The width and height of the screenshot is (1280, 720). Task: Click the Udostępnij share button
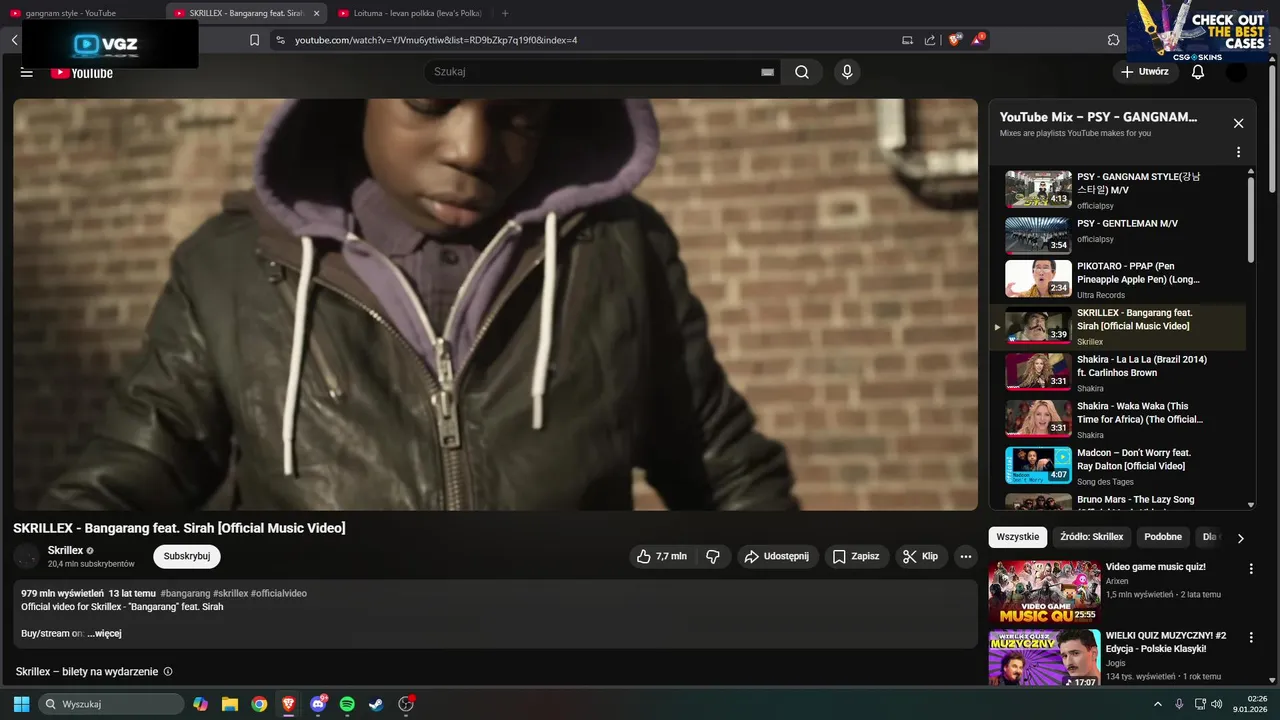click(x=777, y=556)
